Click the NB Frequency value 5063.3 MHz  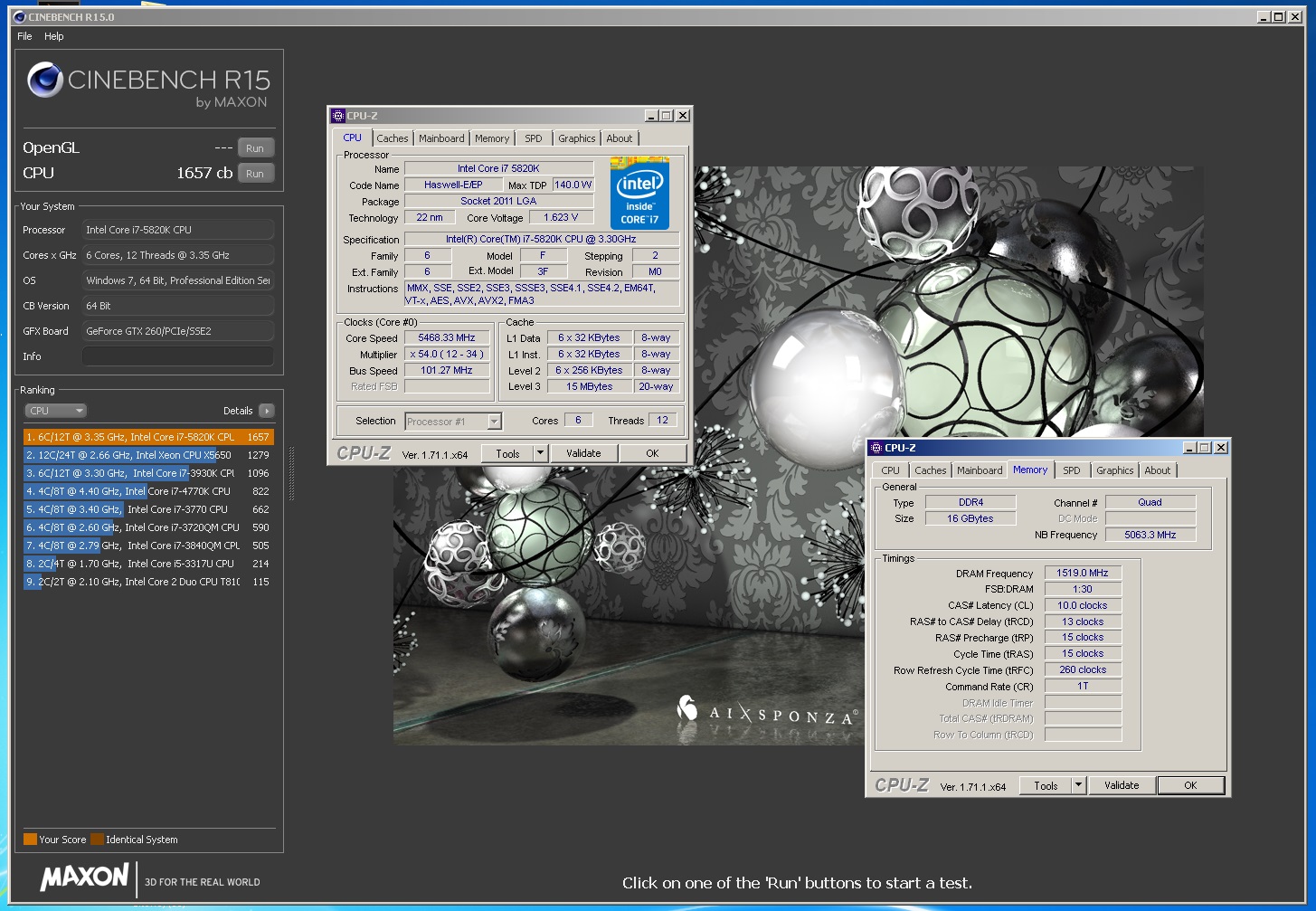[1150, 536]
